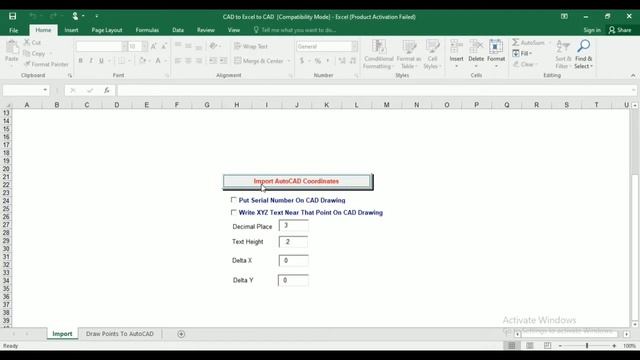The height and width of the screenshot is (360, 640).
Task: Expand the Clear dropdown
Action: tap(536, 64)
